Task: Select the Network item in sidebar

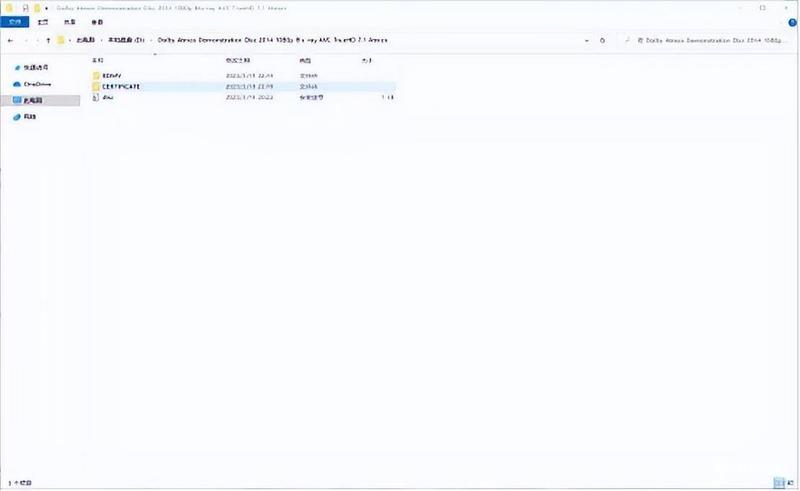Action: coord(25,117)
